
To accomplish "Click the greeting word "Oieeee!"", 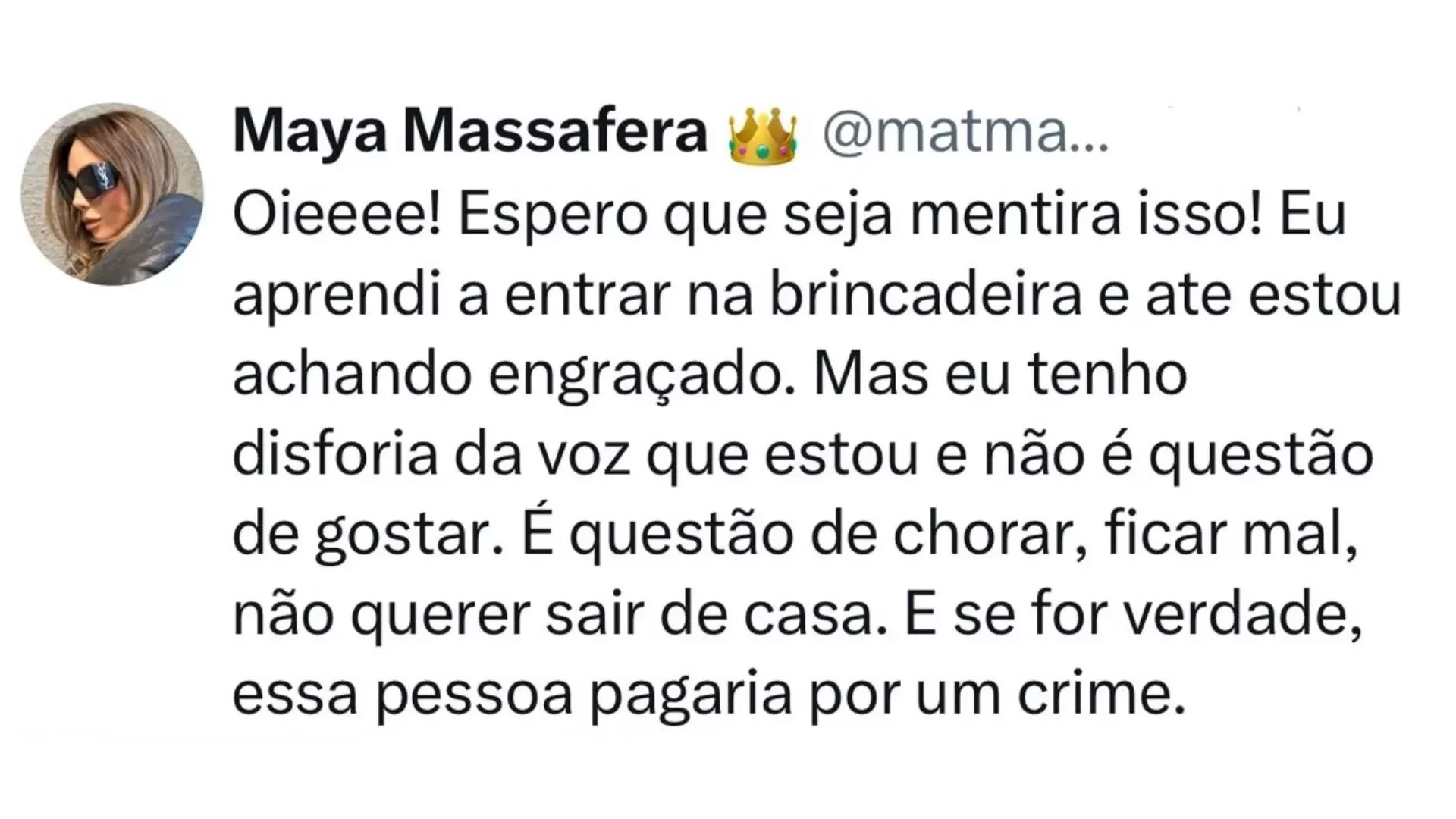I will pos(337,215).
